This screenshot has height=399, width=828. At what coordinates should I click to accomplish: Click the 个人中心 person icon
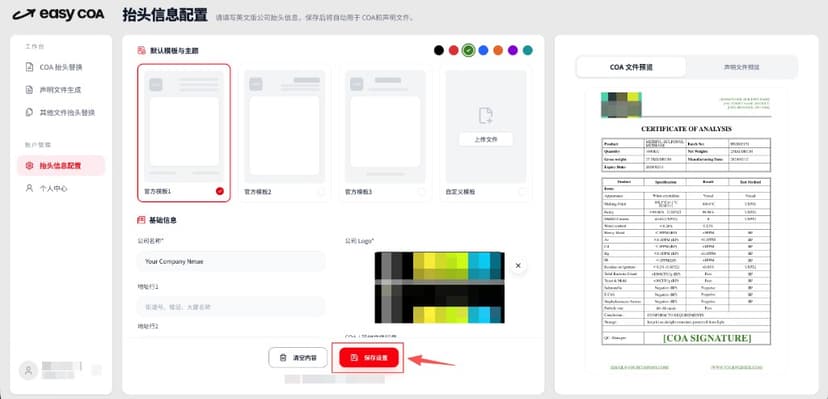tap(30, 188)
